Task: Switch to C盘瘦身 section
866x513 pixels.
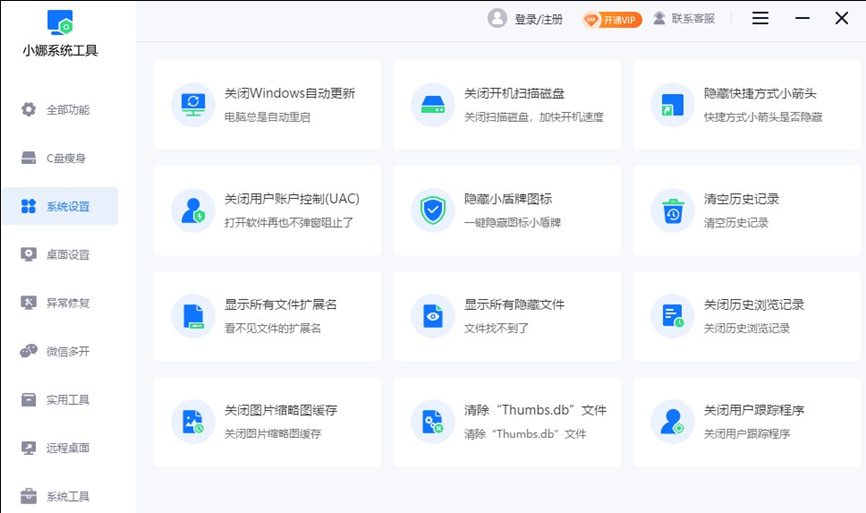Action: (60, 158)
